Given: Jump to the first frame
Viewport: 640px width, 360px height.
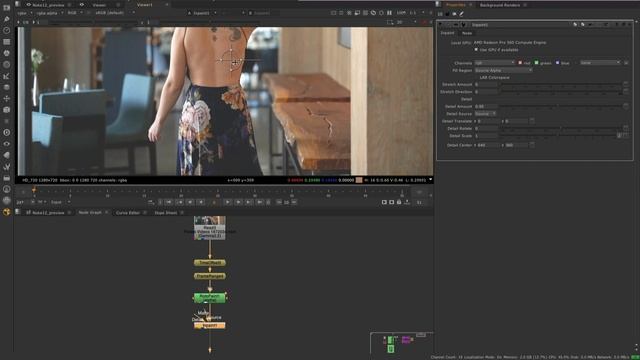Looking at the screenshot, I should [x=169, y=202].
